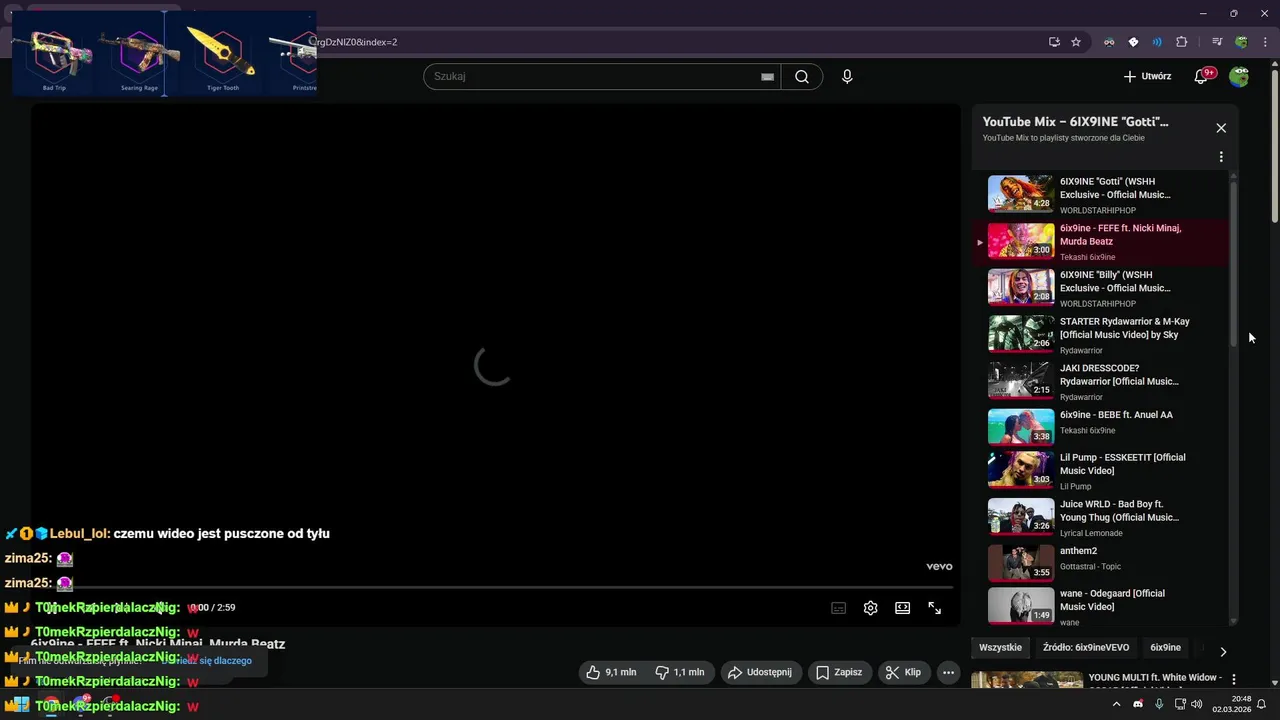Open the Chrome profile avatar

[x=1241, y=42]
